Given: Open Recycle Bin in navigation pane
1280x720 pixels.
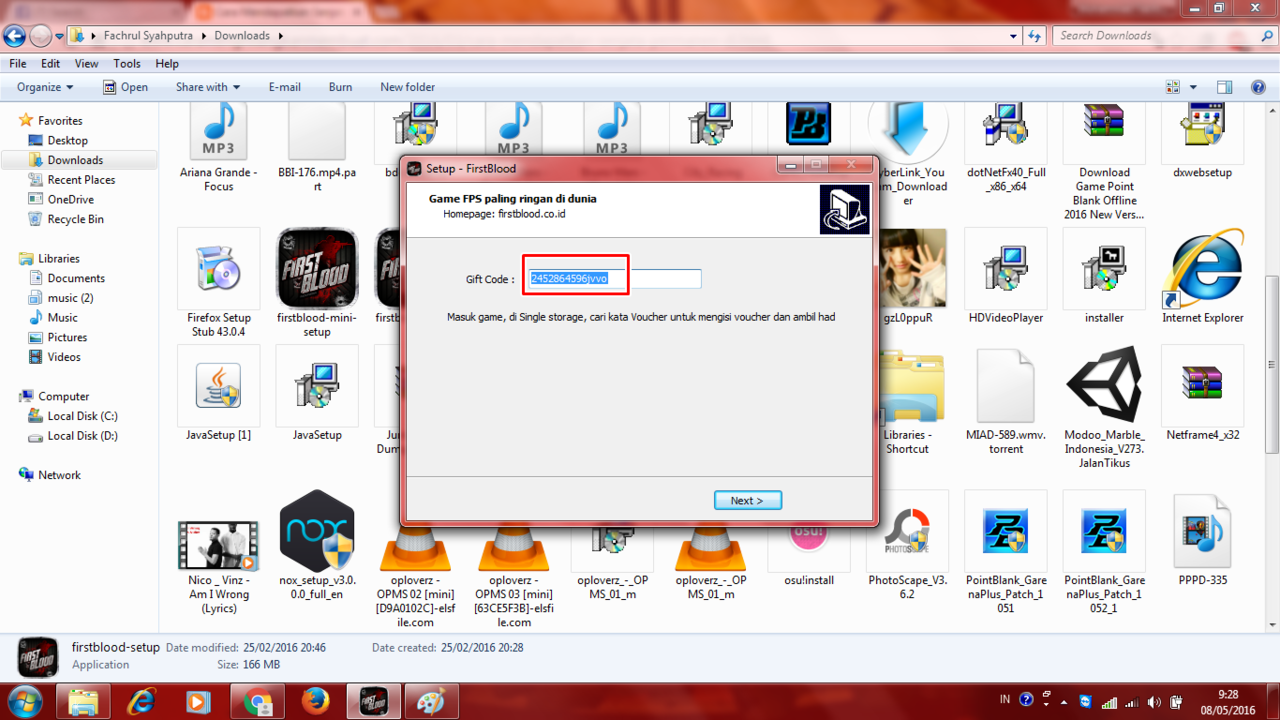Looking at the screenshot, I should (x=75, y=219).
